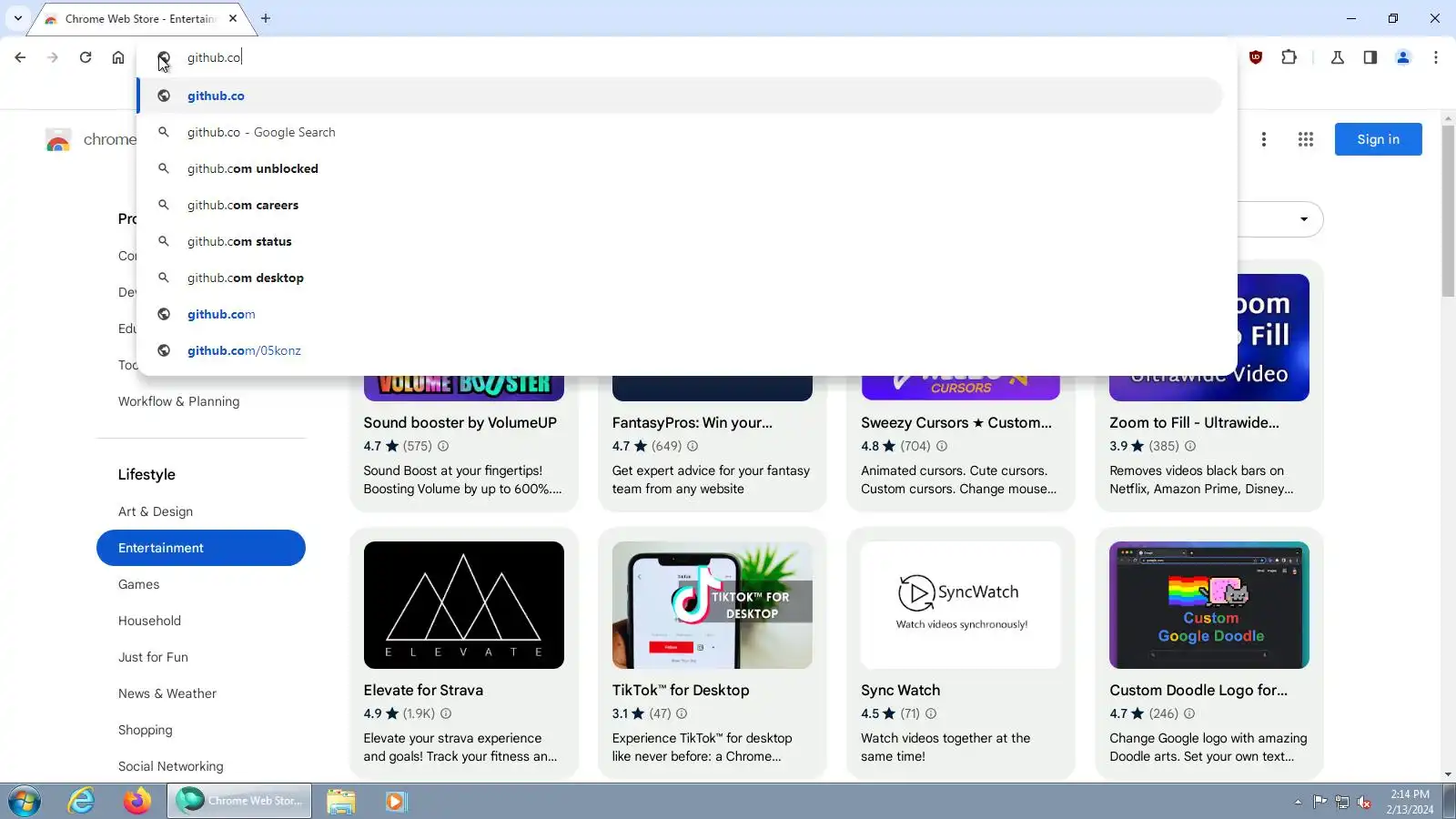Open the media player taskbar icon

tap(395, 802)
